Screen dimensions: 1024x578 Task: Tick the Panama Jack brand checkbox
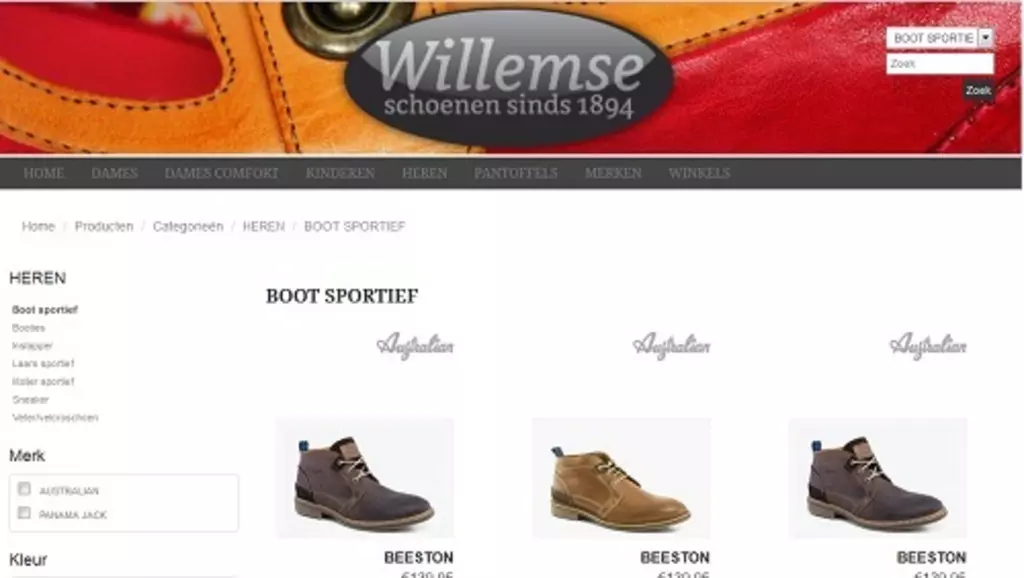(x=24, y=513)
